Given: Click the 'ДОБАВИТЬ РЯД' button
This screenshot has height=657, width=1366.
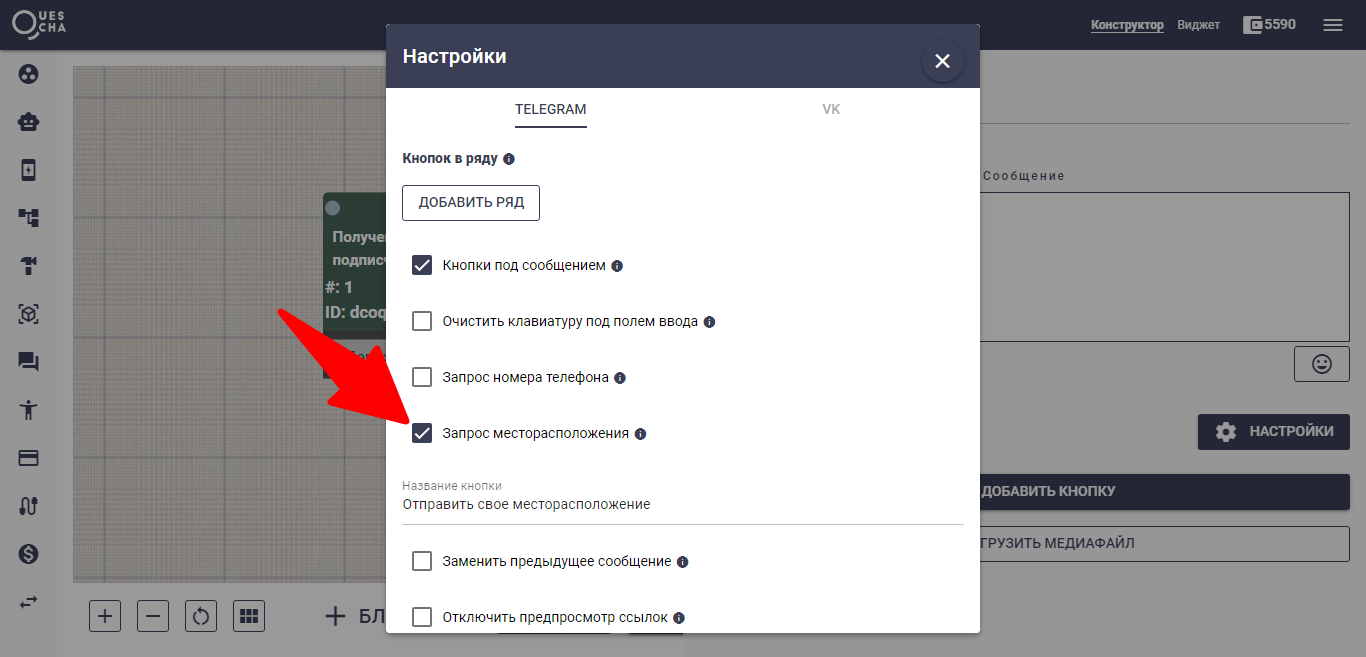Looking at the screenshot, I should click(470, 202).
